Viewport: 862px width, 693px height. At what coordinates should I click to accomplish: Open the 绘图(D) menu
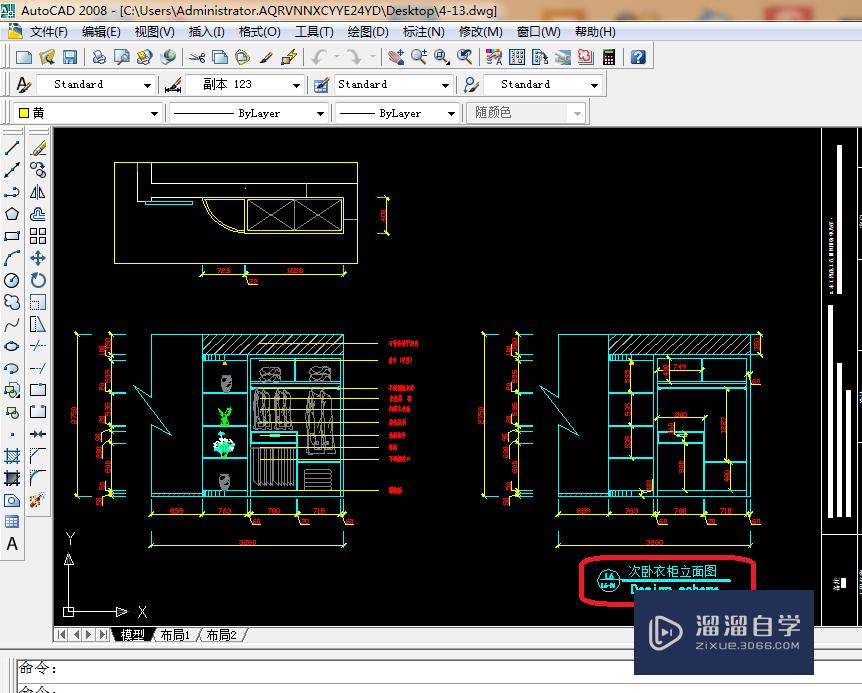click(x=368, y=32)
